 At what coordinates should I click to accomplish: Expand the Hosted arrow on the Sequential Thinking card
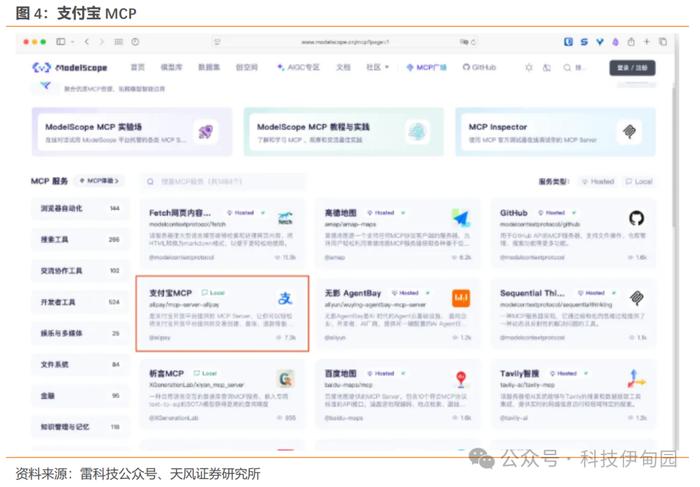tap(614, 293)
